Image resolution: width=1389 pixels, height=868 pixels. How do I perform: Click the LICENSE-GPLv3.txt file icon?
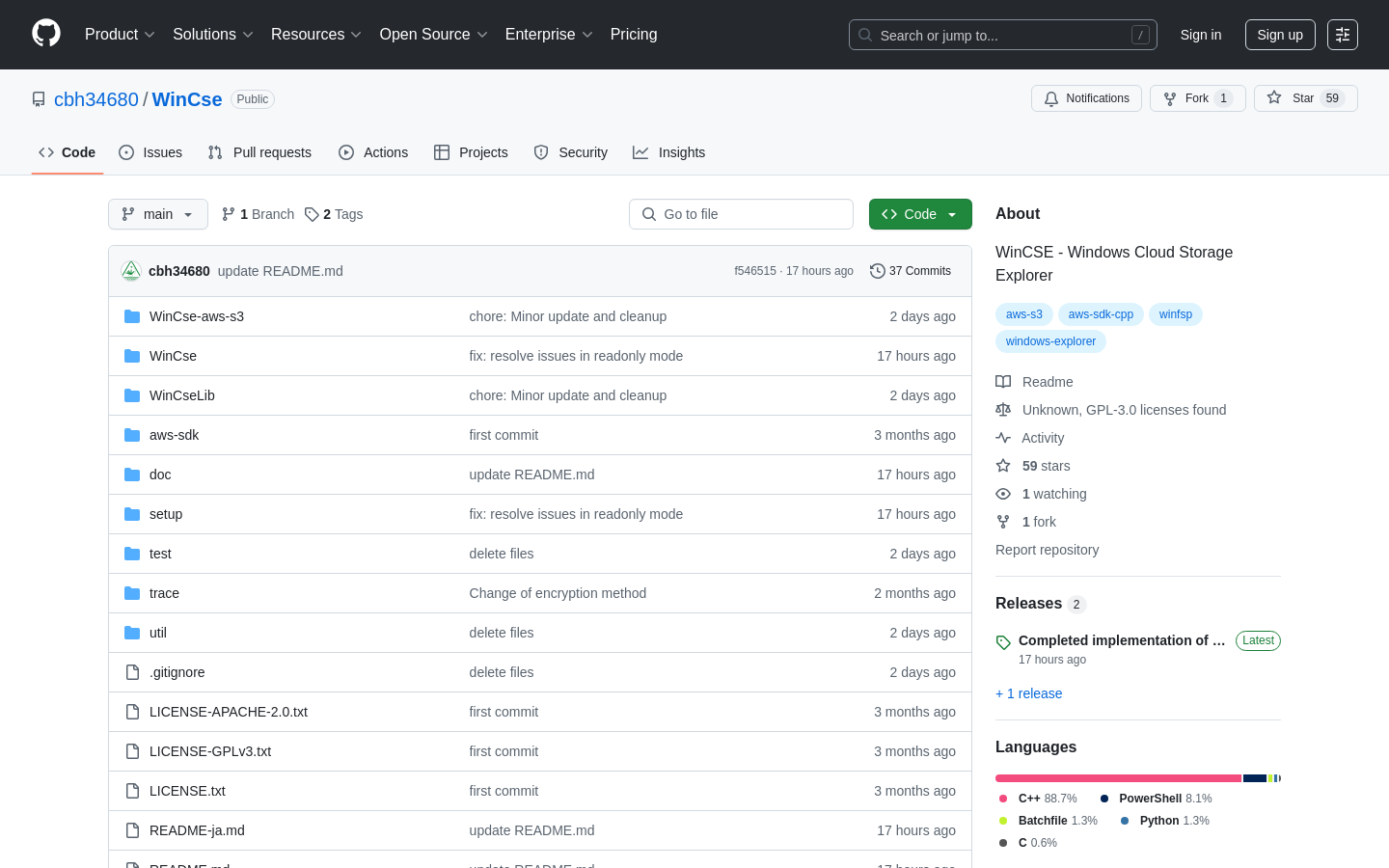[132, 751]
